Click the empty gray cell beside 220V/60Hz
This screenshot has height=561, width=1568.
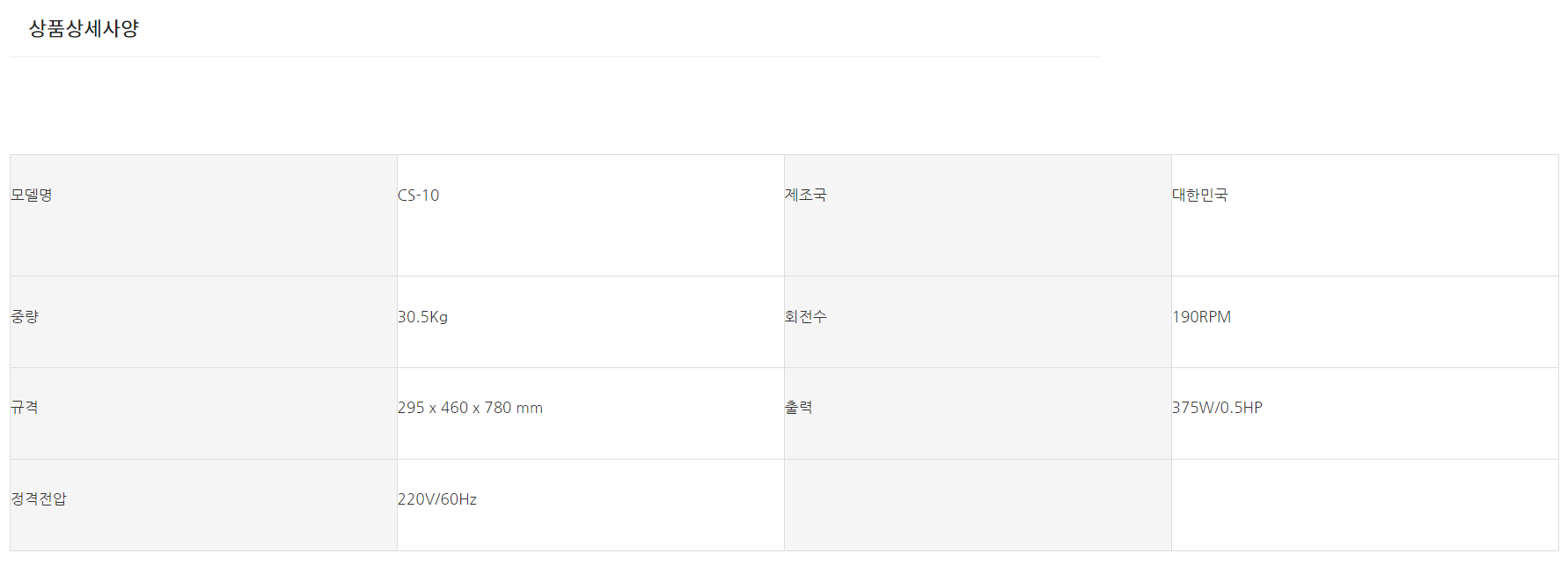977,505
